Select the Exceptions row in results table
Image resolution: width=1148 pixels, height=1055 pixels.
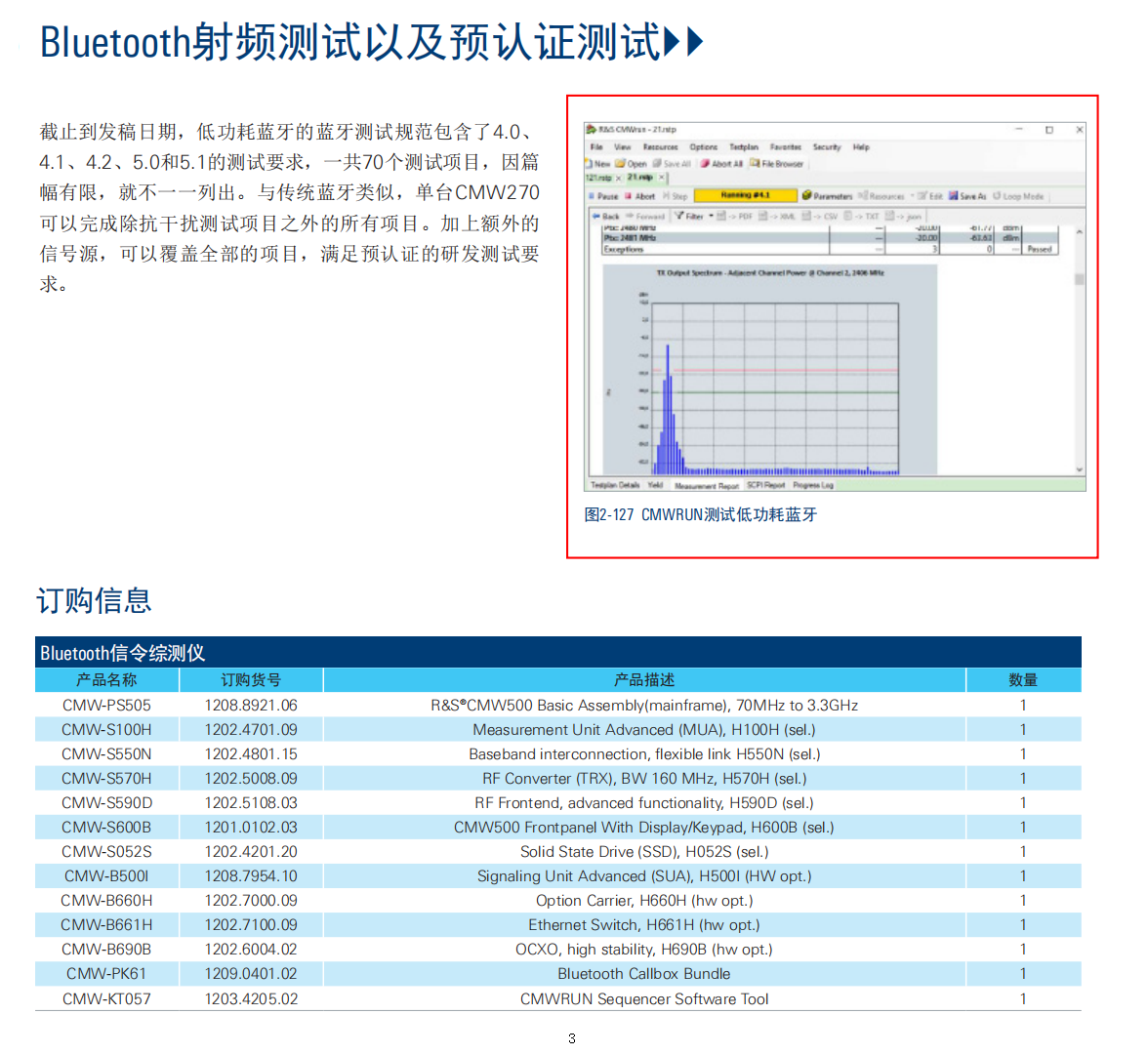830,250
